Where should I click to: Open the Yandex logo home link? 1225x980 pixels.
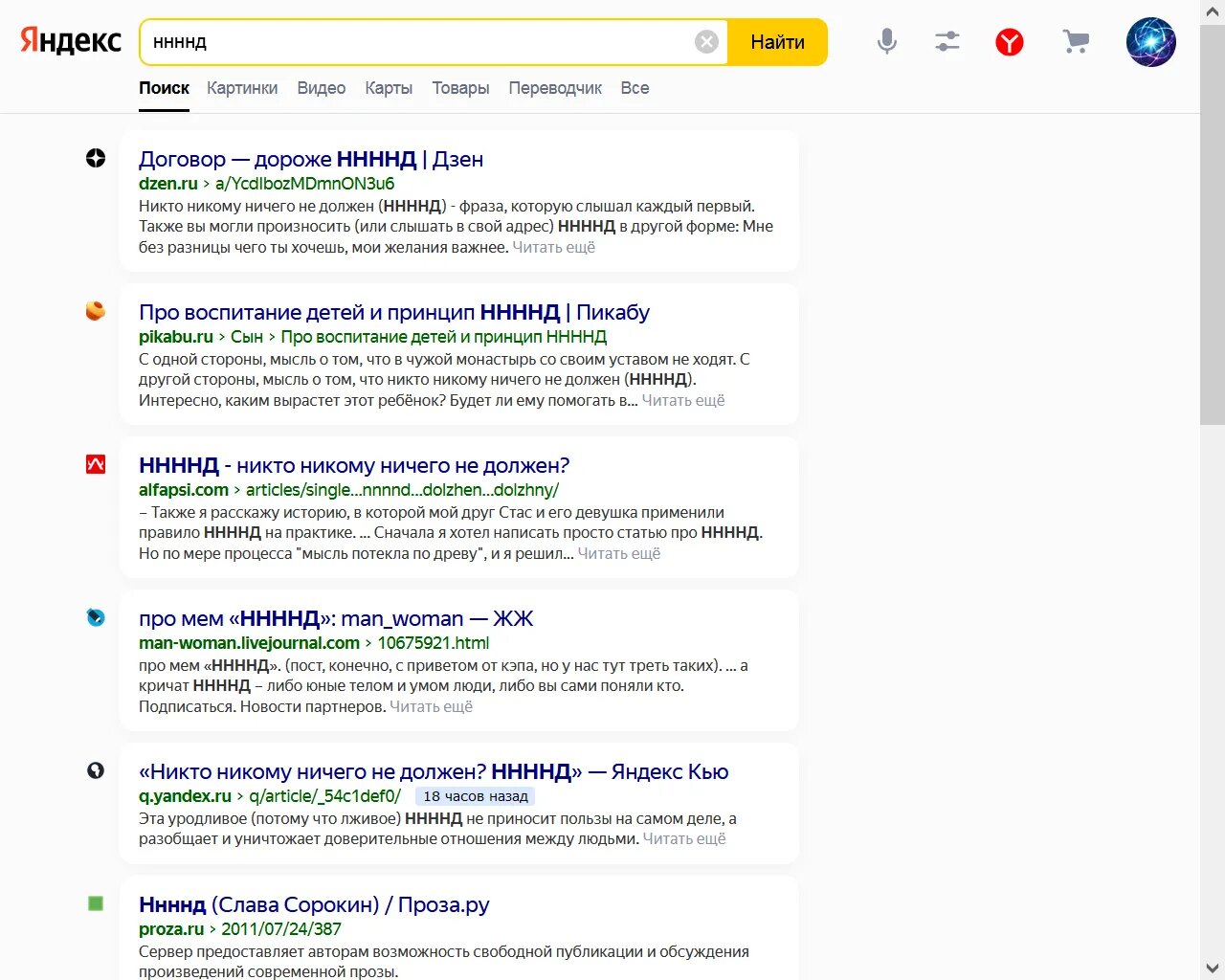(x=72, y=41)
